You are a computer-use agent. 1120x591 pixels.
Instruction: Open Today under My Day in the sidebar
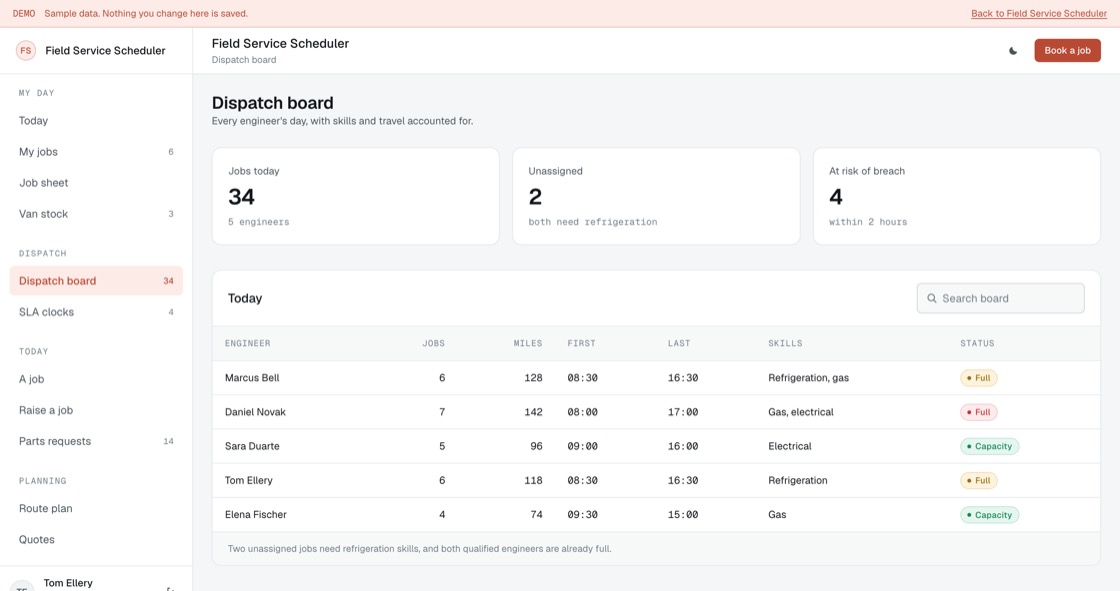96,121
